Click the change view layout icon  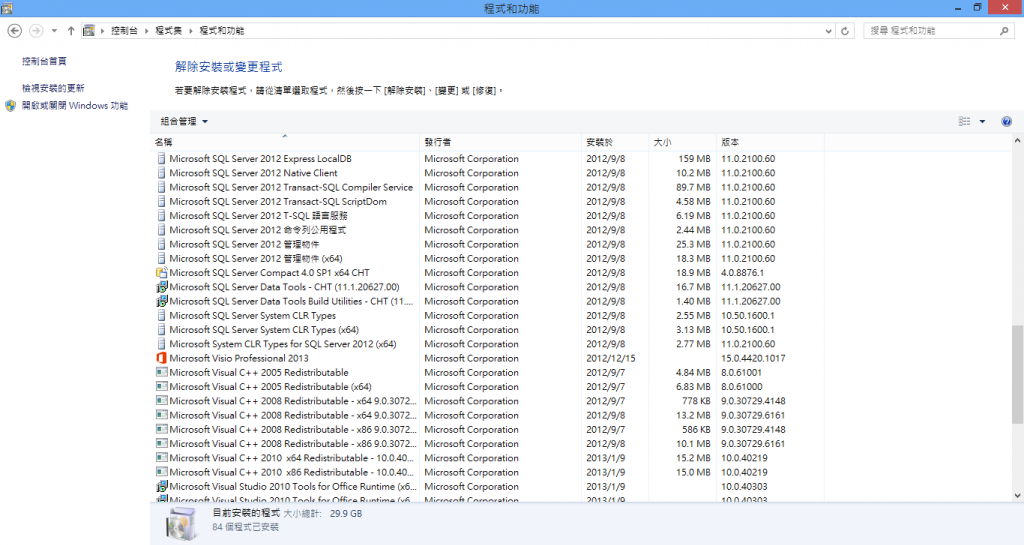click(x=964, y=121)
